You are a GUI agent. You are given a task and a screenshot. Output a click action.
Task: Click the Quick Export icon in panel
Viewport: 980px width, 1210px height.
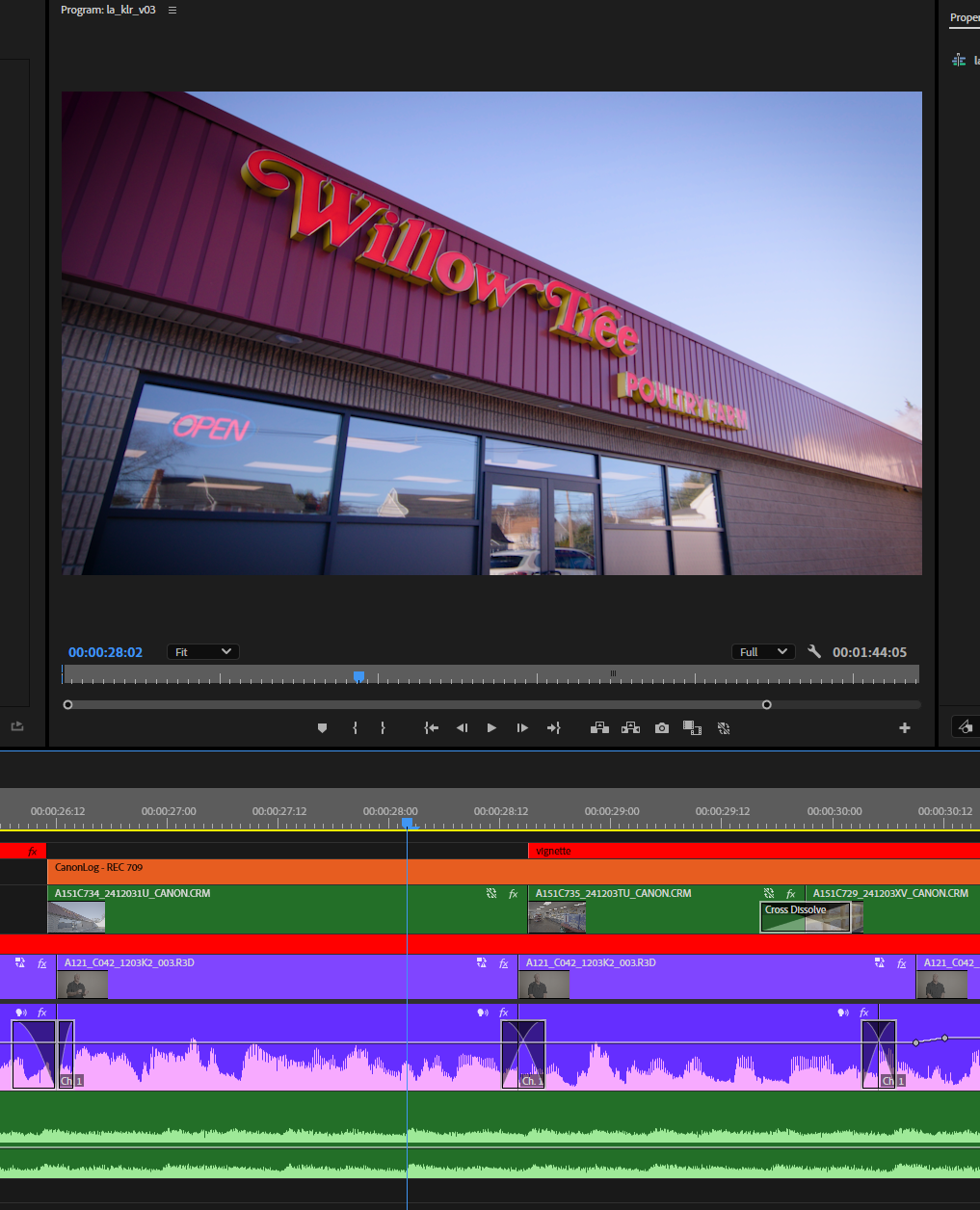point(17,726)
